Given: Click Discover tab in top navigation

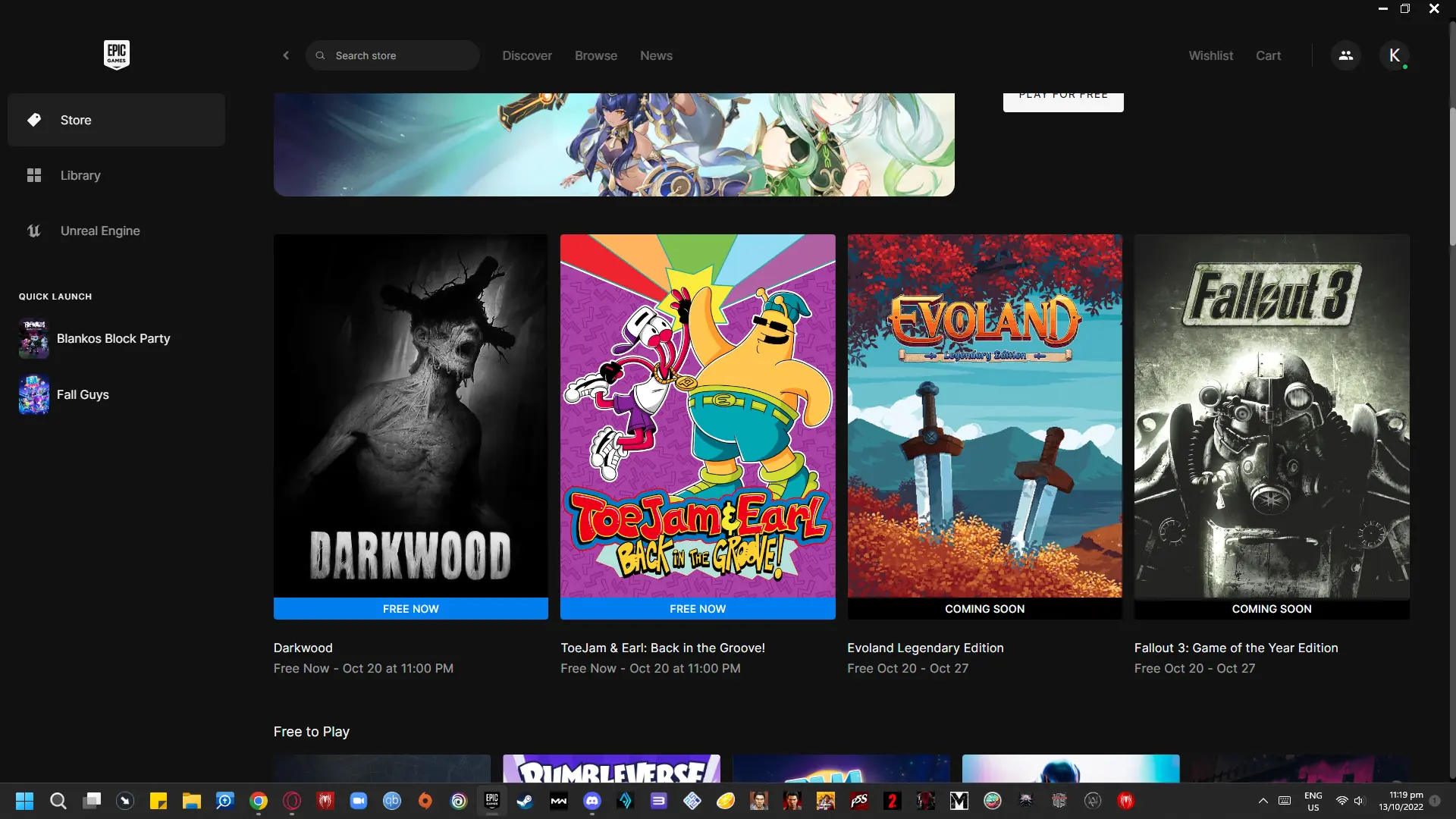Looking at the screenshot, I should click(x=527, y=55).
